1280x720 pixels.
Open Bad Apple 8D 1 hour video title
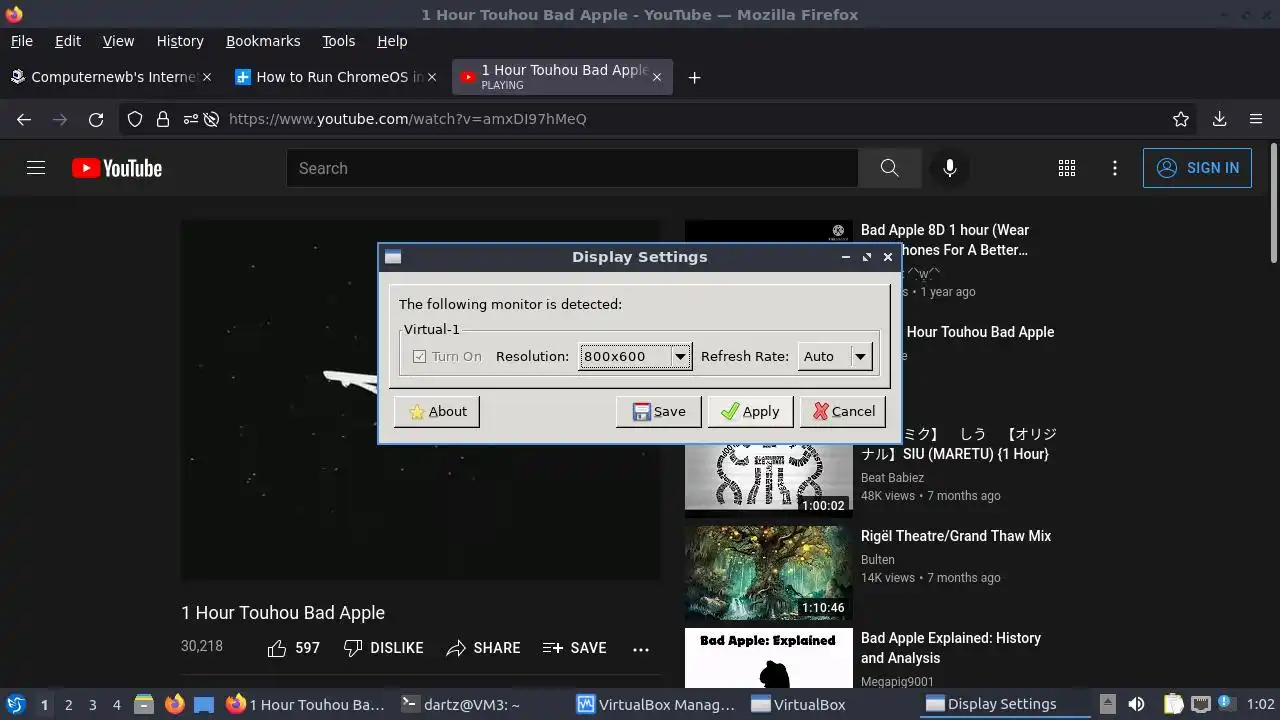[x=945, y=240]
